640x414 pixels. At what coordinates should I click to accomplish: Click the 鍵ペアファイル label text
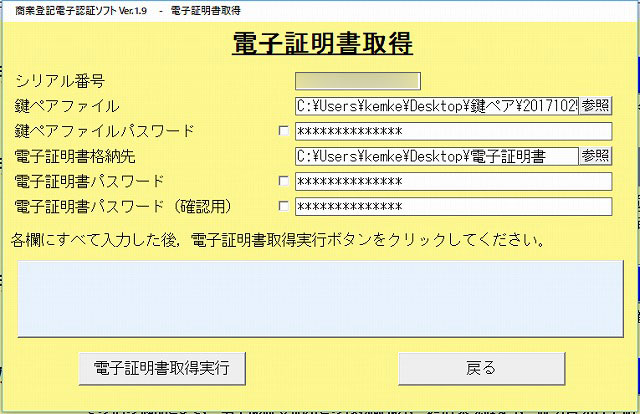(x=67, y=106)
